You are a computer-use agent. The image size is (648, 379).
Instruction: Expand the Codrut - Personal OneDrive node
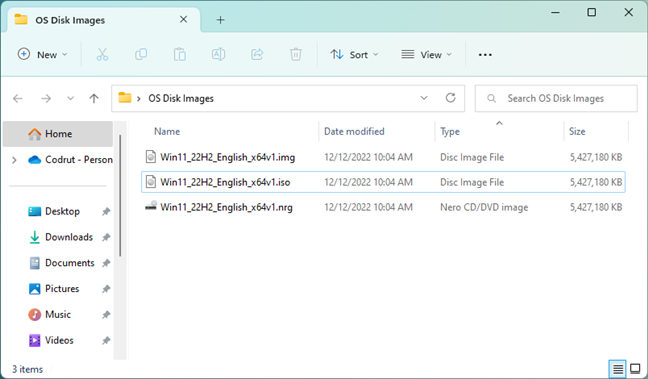[14, 160]
